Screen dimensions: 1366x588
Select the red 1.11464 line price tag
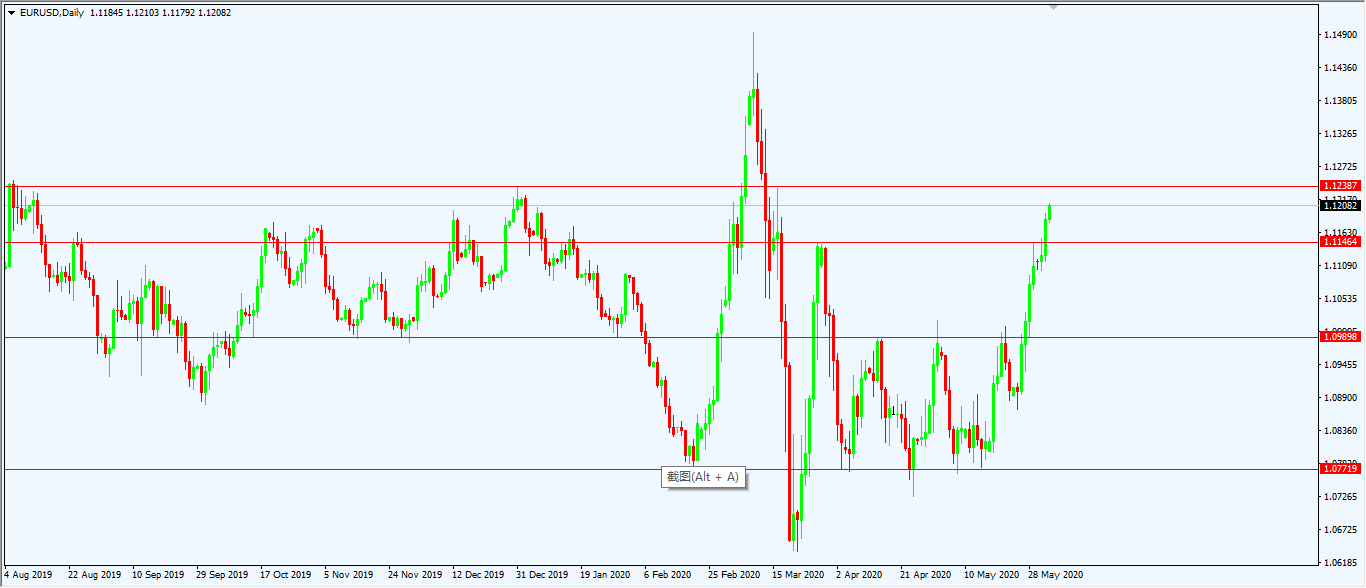pyautogui.click(x=1340, y=242)
